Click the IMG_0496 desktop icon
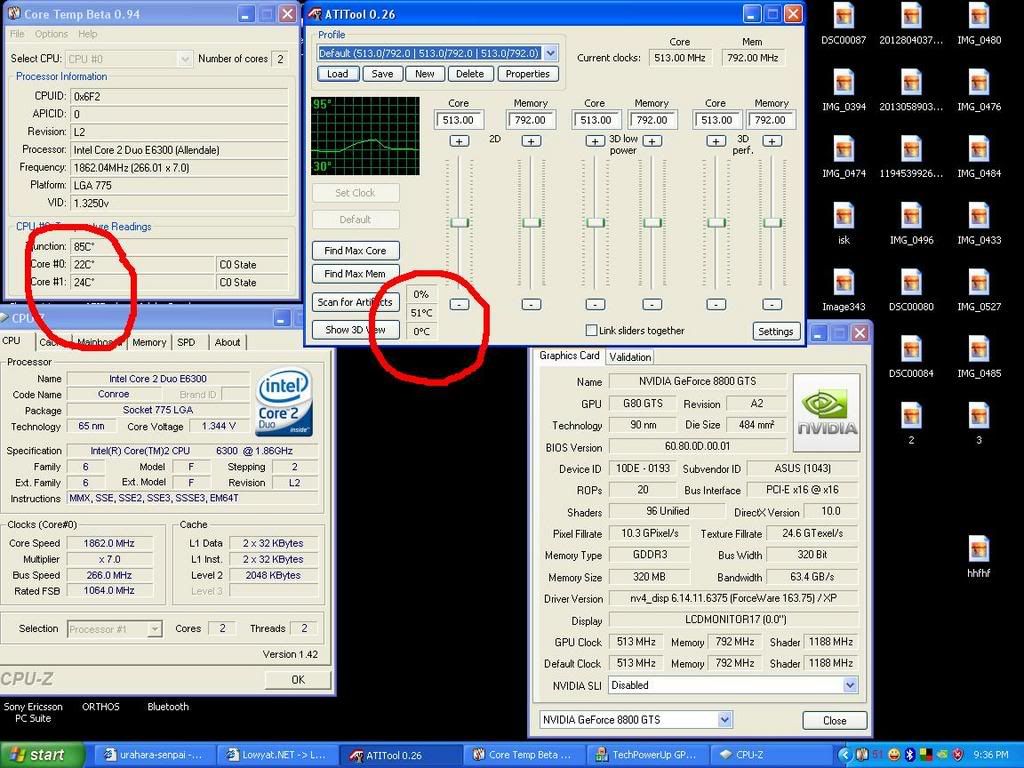1024x768 pixels. point(910,216)
